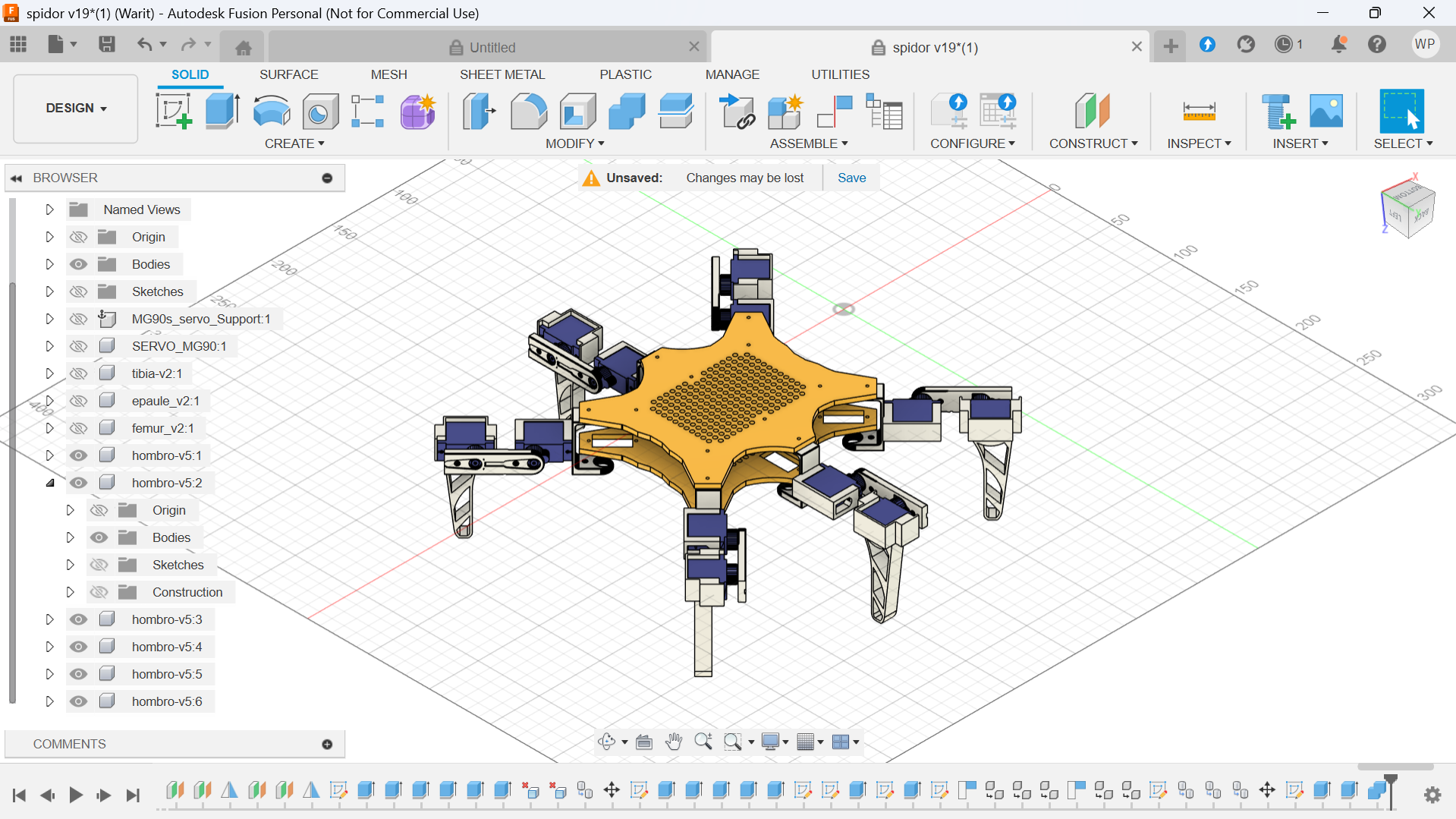This screenshot has height=819, width=1456.
Task: Switch to the SURFACE tab
Action: point(288,74)
